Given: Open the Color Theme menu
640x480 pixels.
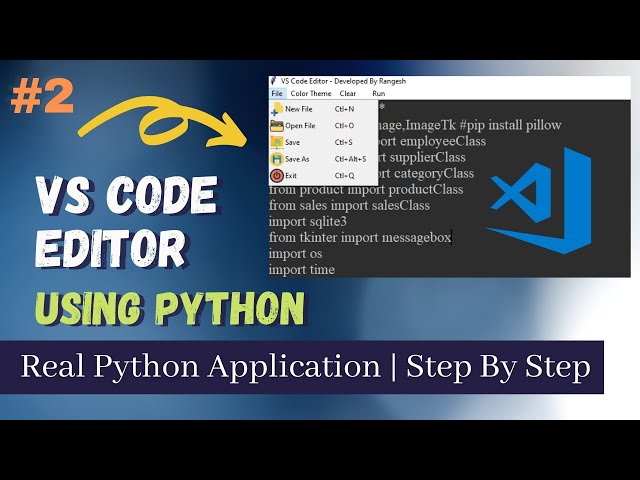Looking at the screenshot, I should click(x=311, y=93).
